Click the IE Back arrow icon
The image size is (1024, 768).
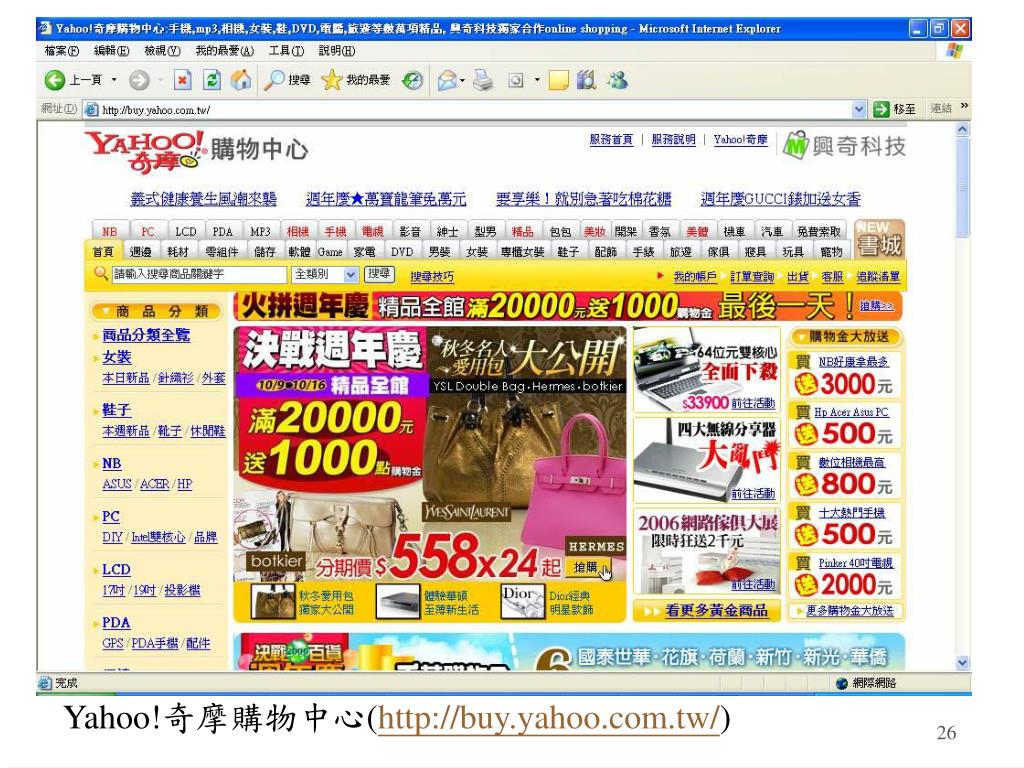pos(55,80)
